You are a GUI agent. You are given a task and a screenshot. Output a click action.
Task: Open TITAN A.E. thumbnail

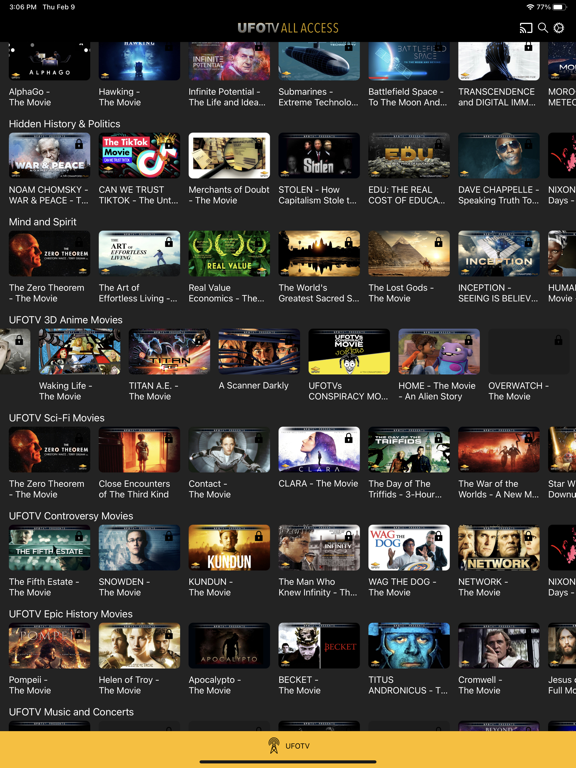169,351
